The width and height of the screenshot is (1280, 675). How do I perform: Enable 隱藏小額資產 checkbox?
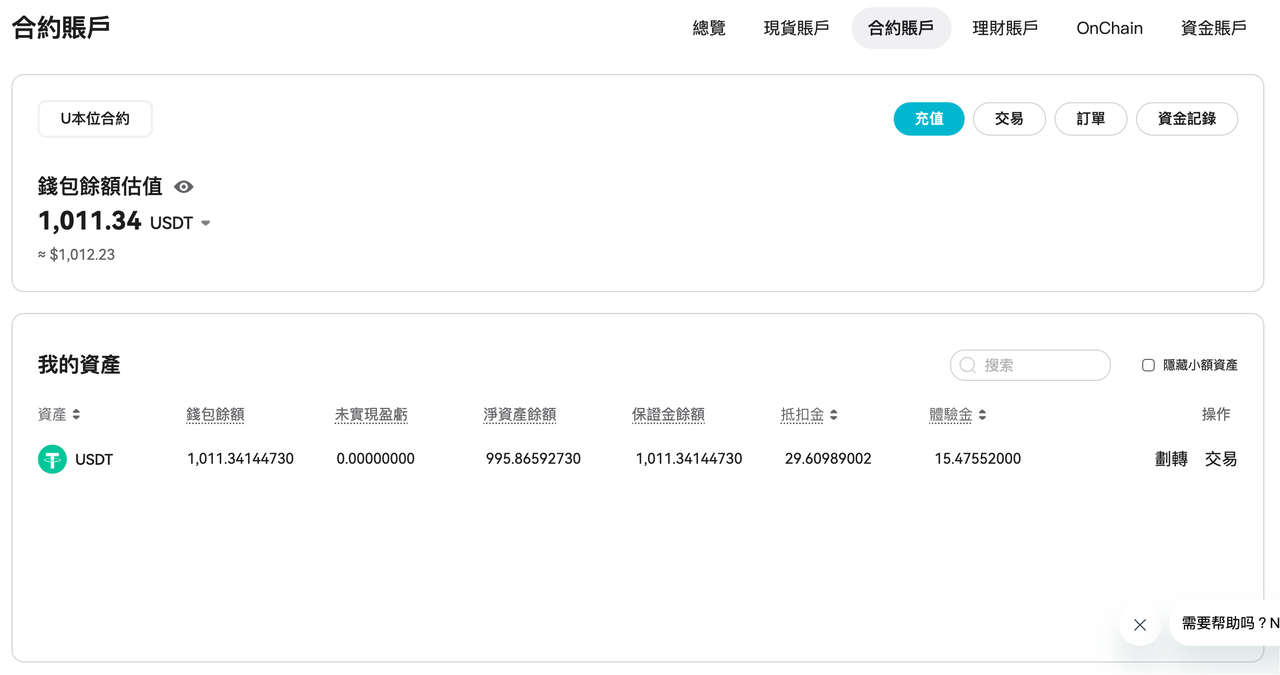1148,365
